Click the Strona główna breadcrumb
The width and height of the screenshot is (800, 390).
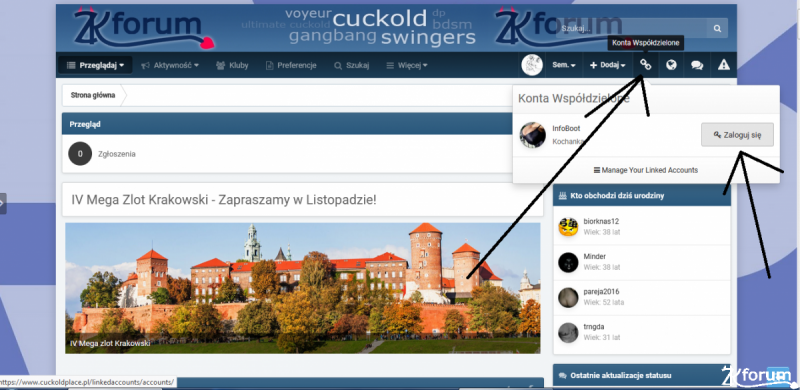click(x=93, y=95)
